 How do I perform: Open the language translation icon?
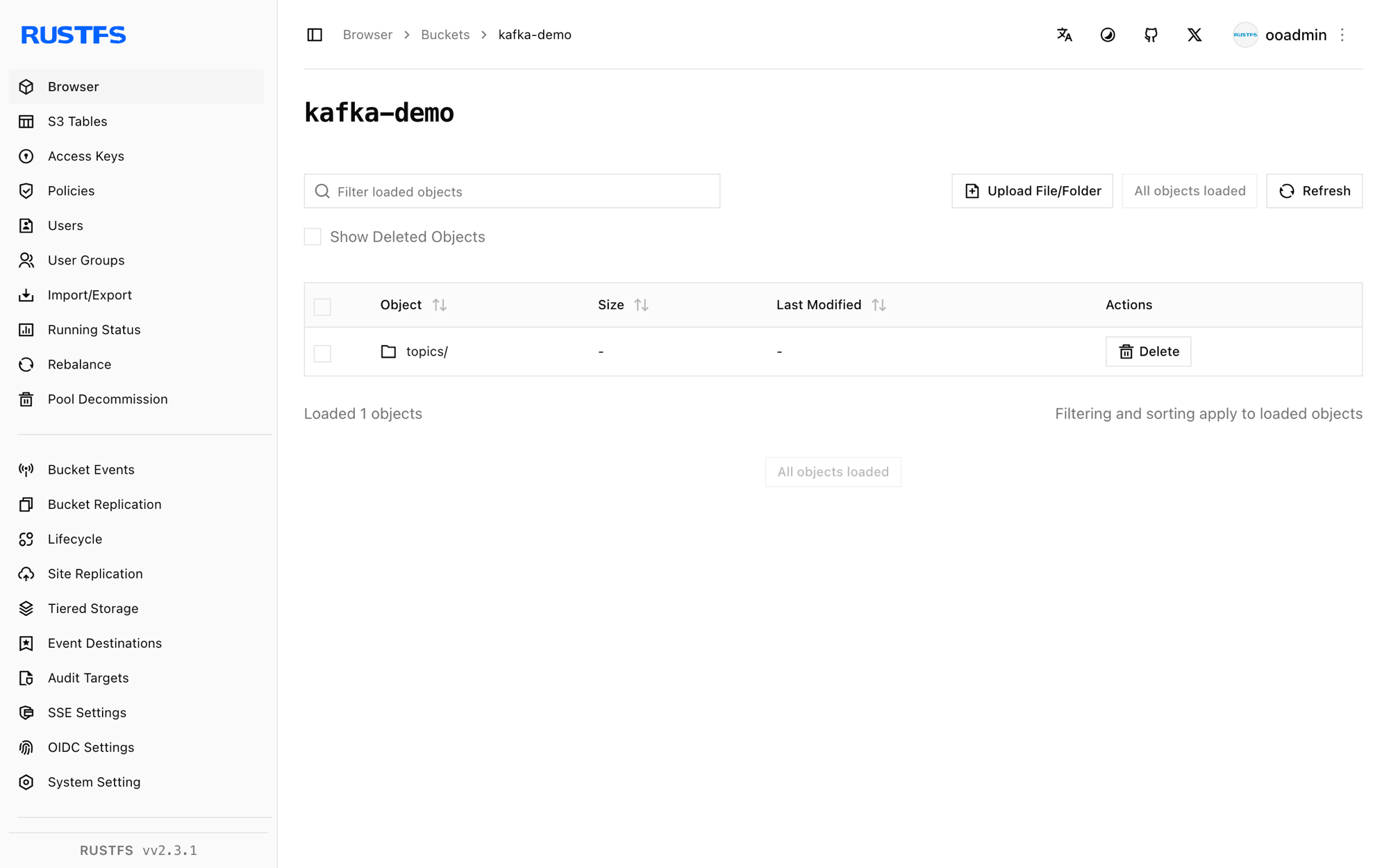(x=1064, y=35)
